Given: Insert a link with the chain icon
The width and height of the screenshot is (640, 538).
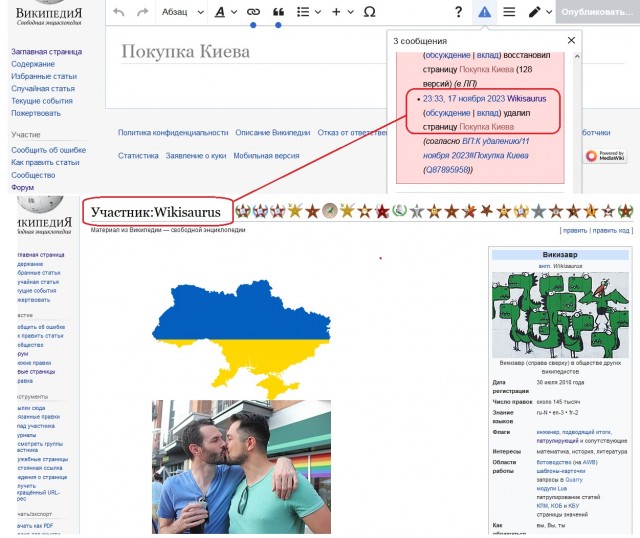Looking at the screenshot, I should point(253,12).
